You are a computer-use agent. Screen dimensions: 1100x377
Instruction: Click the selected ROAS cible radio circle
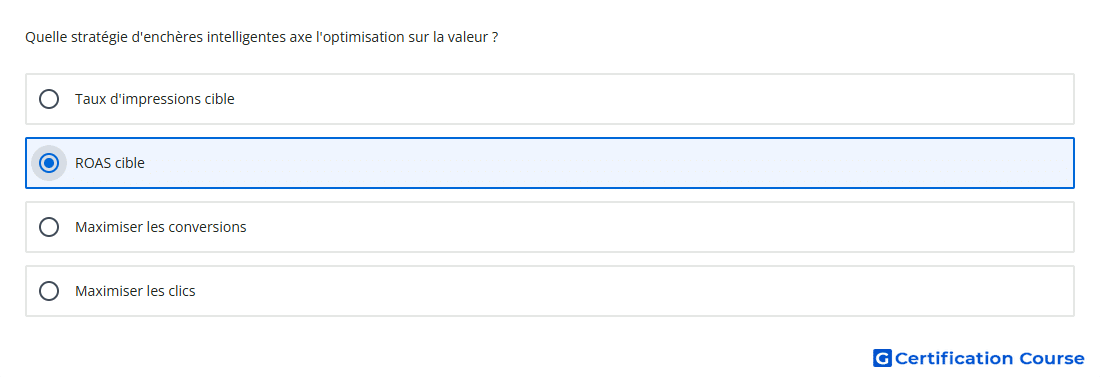[x=49, y=163]
